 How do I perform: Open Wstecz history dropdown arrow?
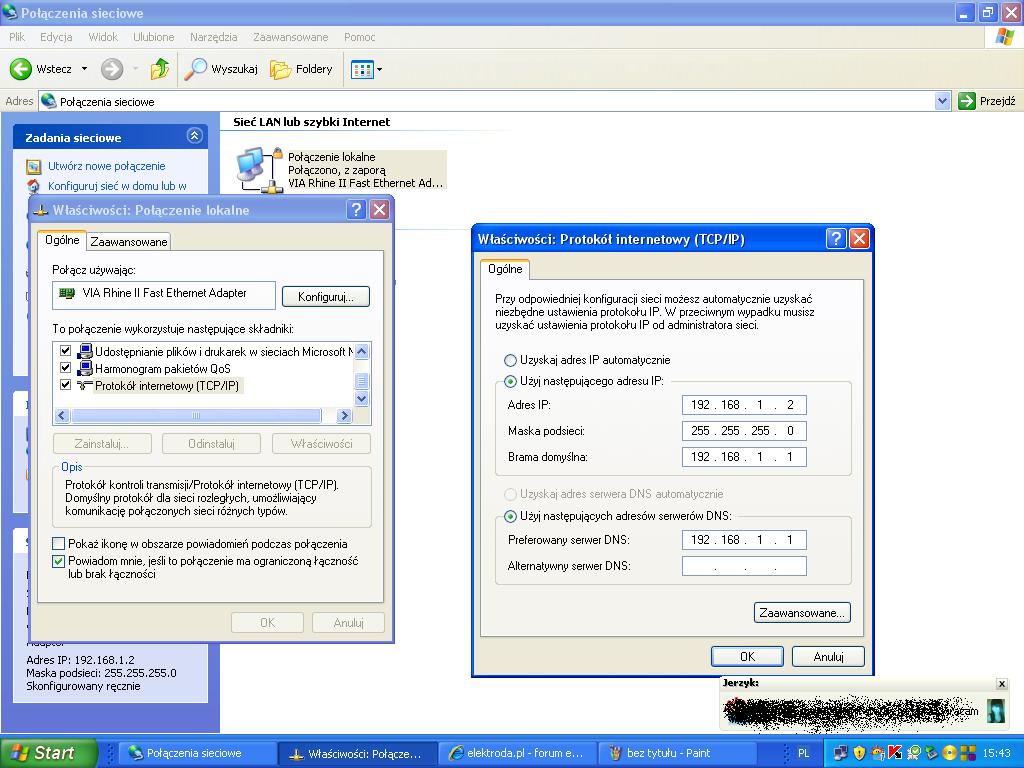(x=84, y=69)
